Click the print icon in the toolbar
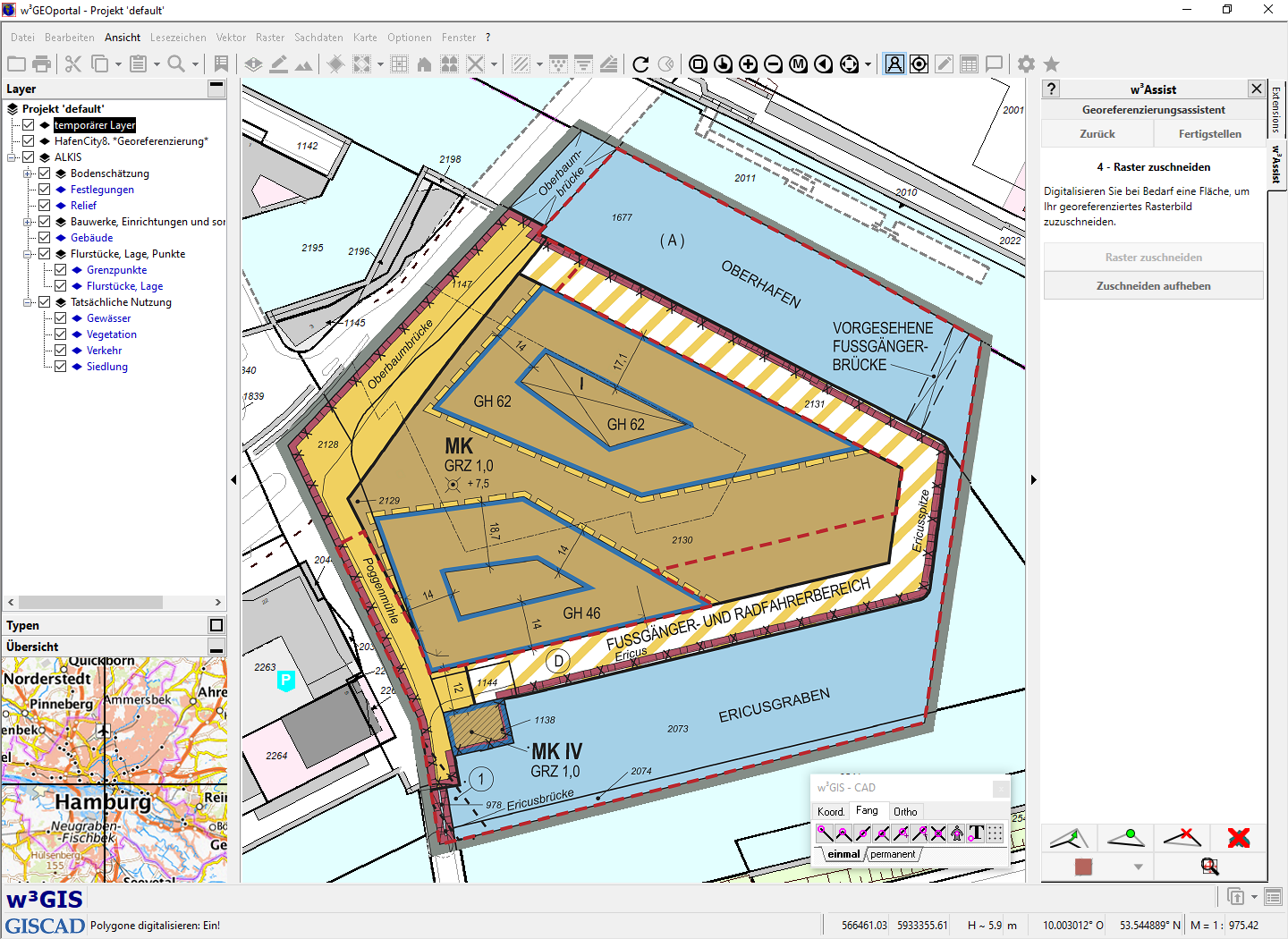This screenshot has width=1288, height=939. (x=41, y=63)
